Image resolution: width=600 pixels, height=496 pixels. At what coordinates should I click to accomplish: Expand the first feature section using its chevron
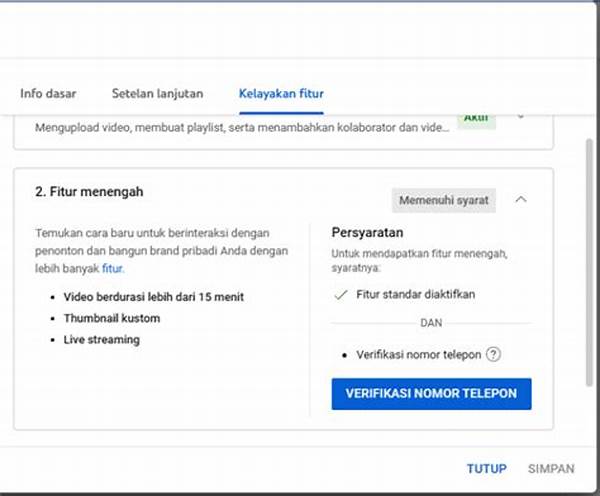[520, 116]
